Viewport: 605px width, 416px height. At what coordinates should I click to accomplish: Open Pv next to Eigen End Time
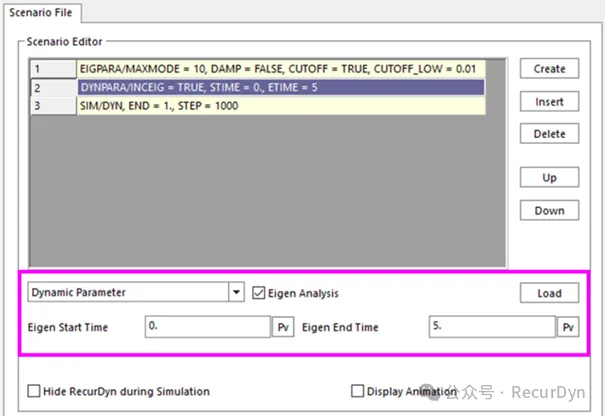click(x=567, y=327)
